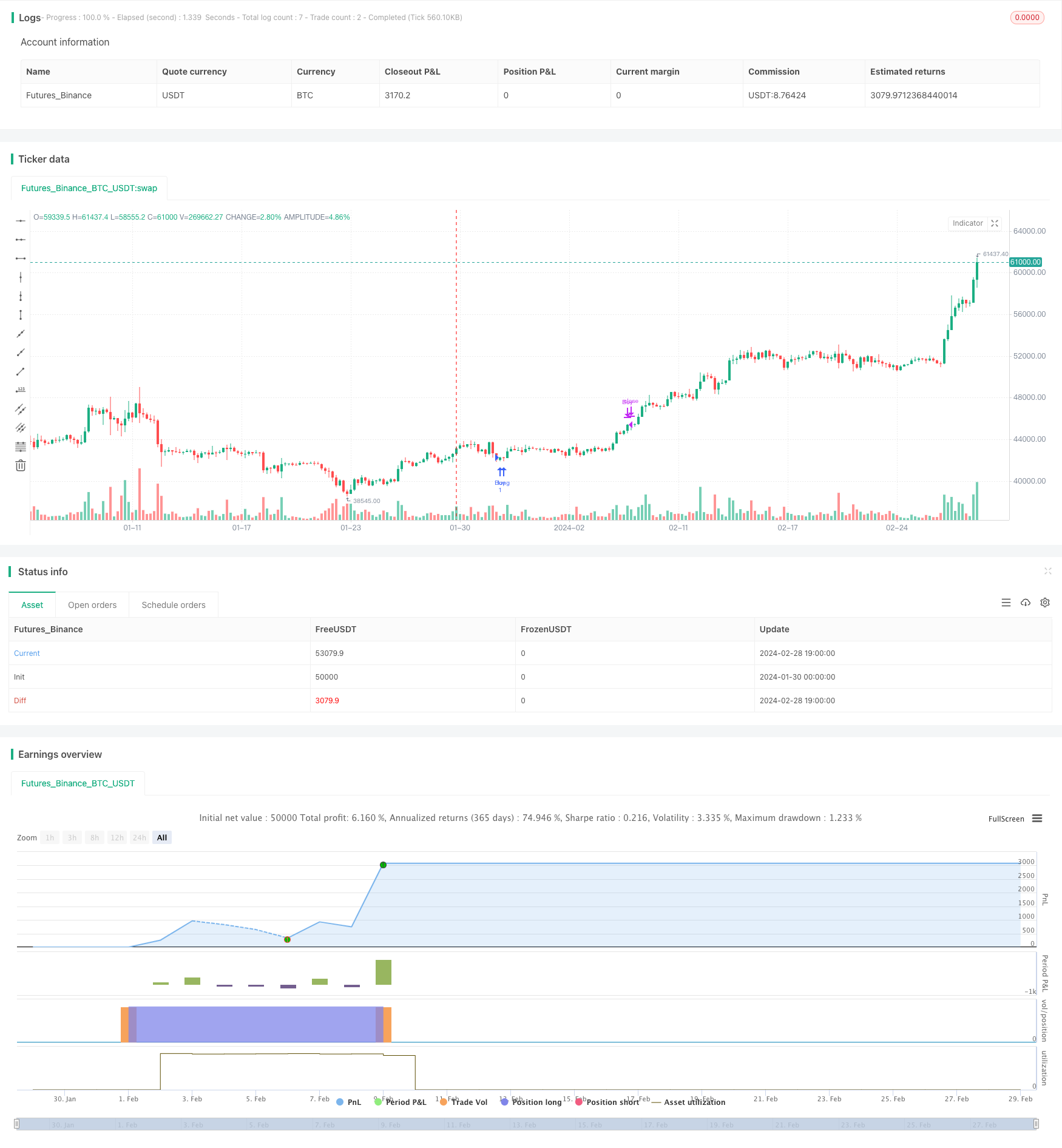Open Status info list menu icon
The width and height of the screenshot is (1062, 1148).
pos(1006,603)
